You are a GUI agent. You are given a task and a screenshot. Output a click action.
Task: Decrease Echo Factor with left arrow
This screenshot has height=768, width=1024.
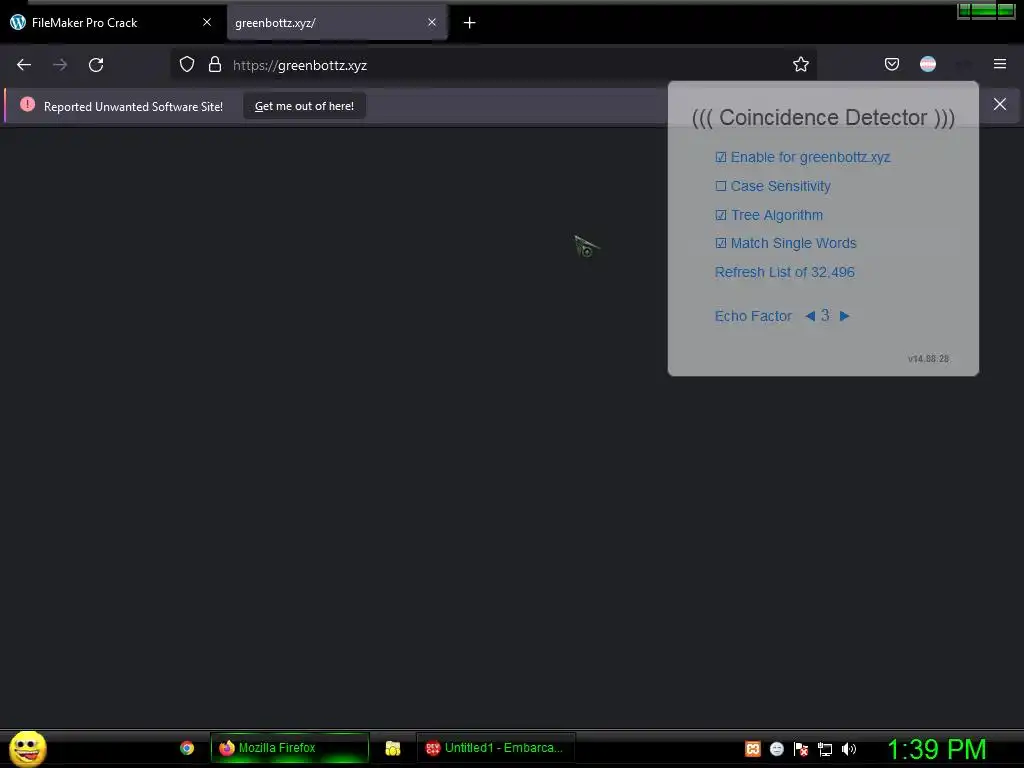810,316
